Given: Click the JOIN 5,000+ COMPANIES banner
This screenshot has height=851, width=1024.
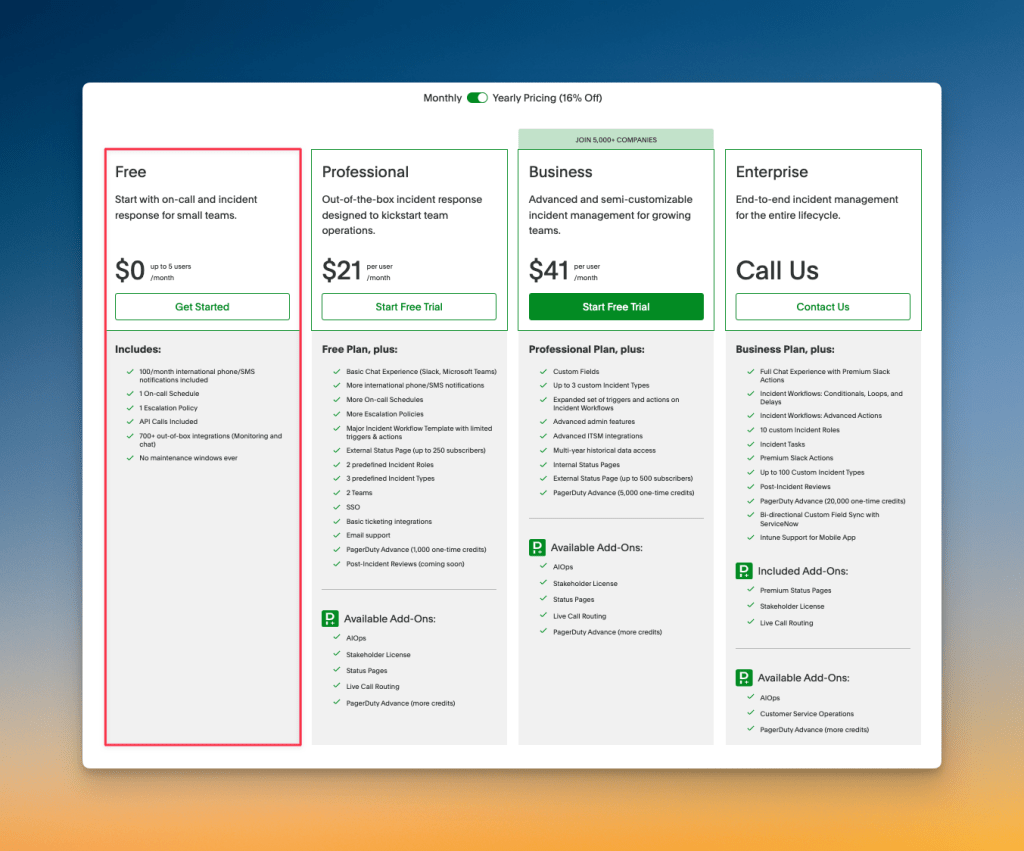Looking at the screenshot, I should pyautogui.click(x=616, y=138).
